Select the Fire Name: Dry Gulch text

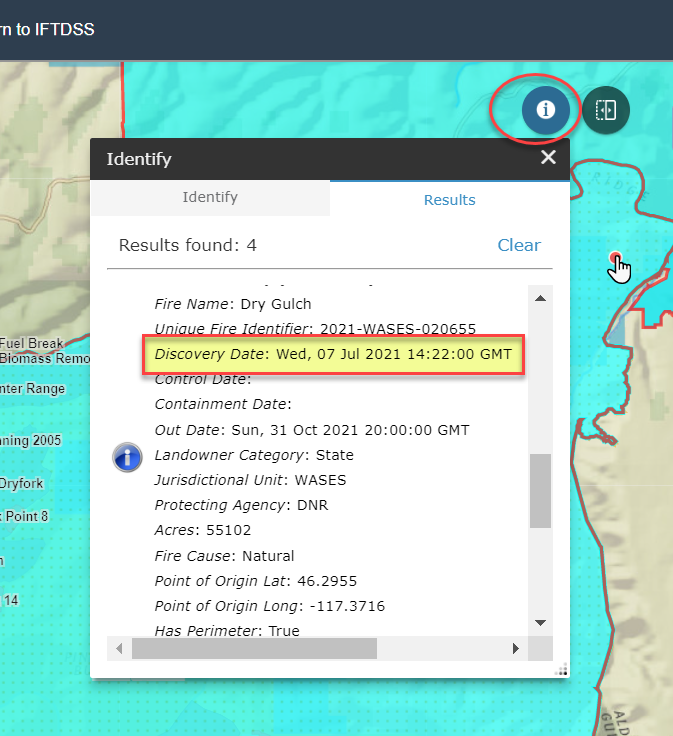pyautogui.click(x=233, y=304)
